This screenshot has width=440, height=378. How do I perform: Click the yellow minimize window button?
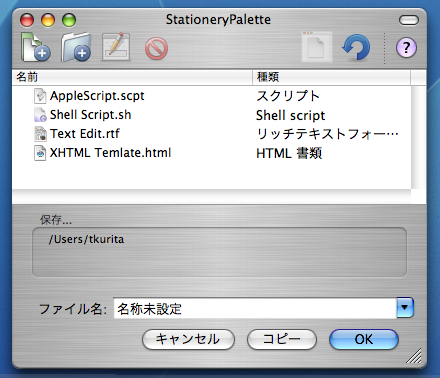[48, 20]
